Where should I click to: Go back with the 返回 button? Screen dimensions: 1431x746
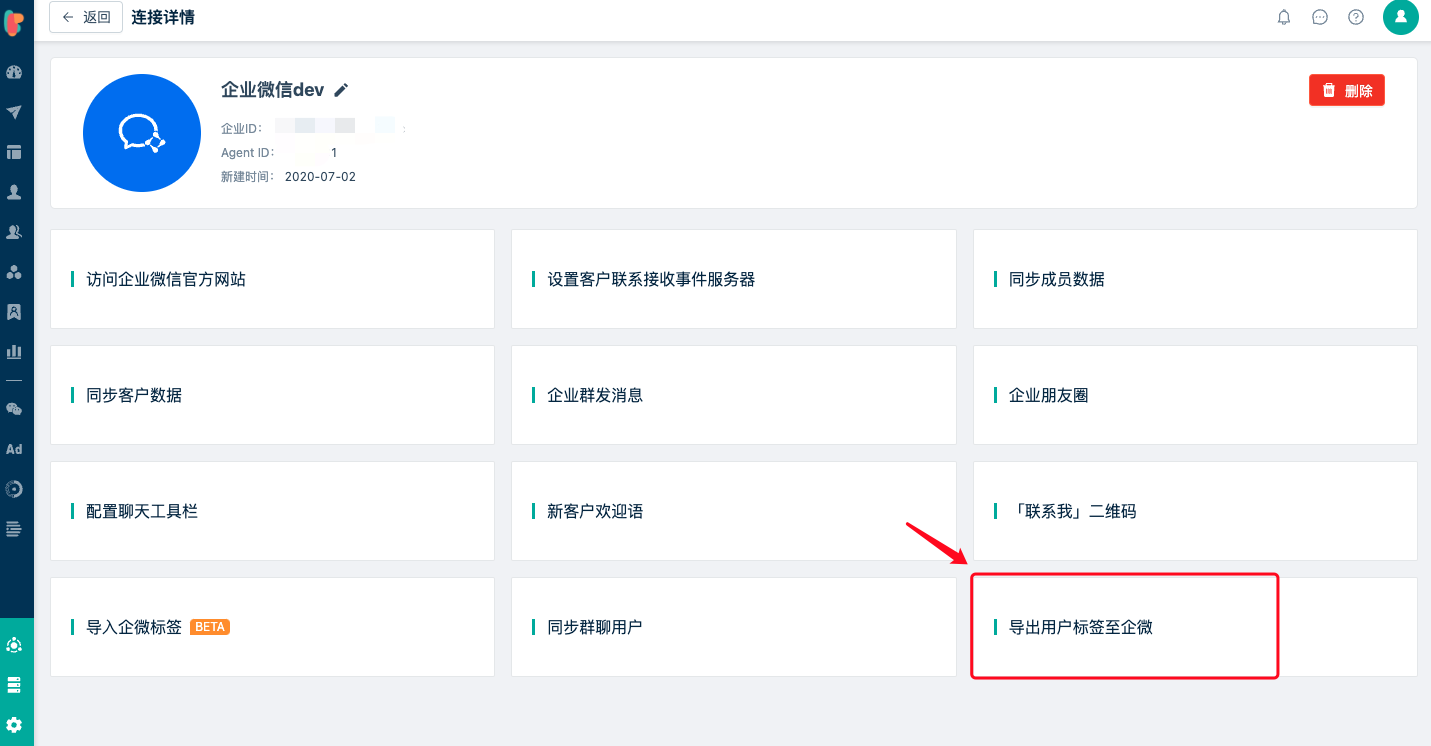click(86, 17)
